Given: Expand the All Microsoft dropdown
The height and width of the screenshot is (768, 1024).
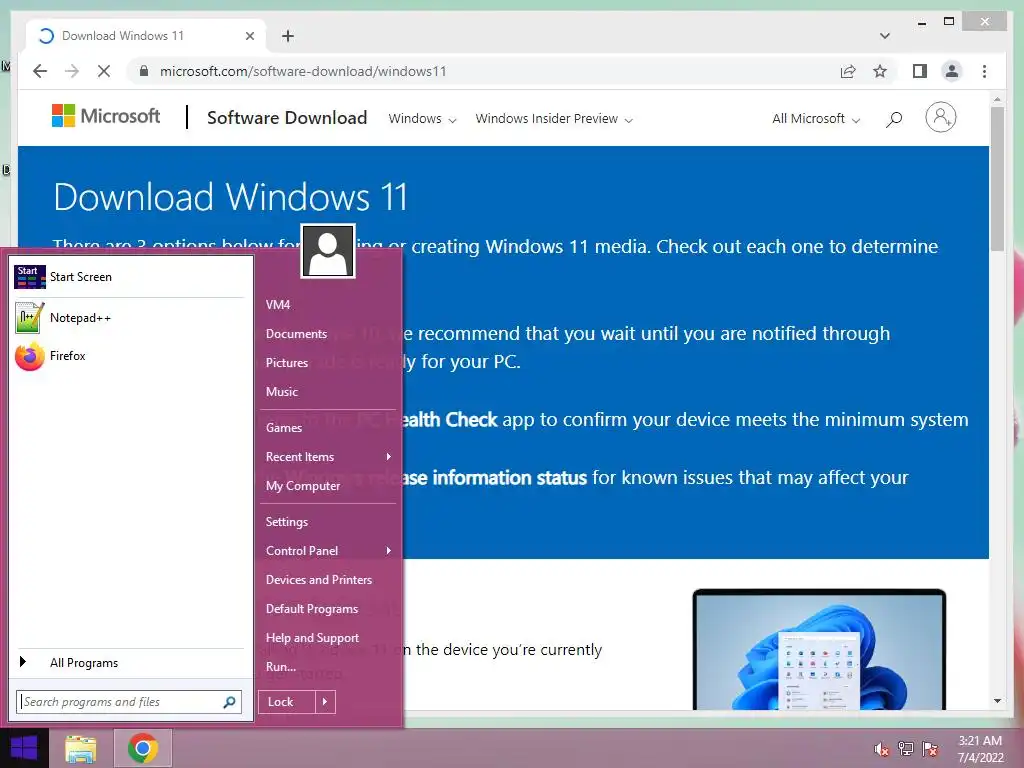Looking at the screenshot, I should pyautogui.click(x=816, y=119).
